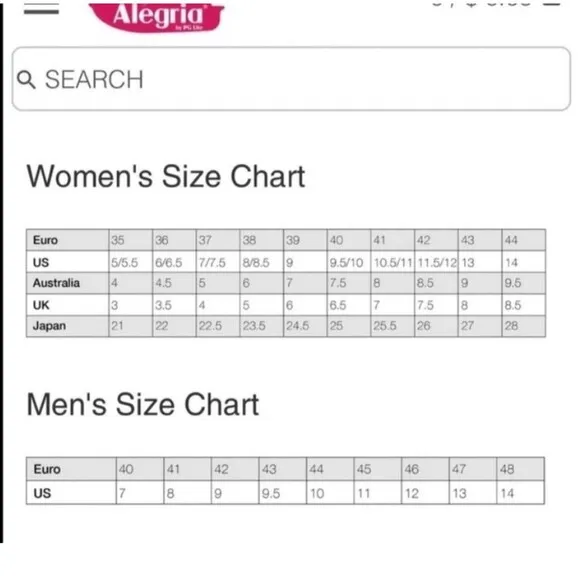
Task: Click the Japan row label
Action: (x=67, y=326)
